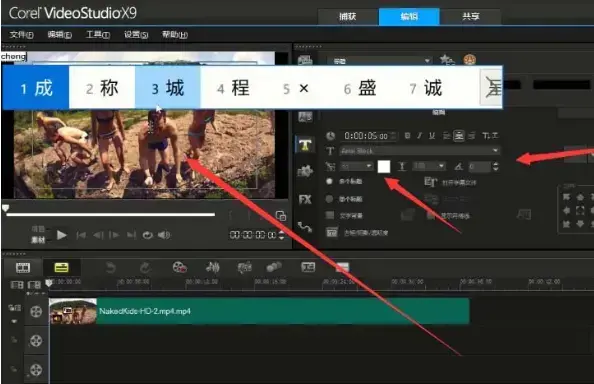Open the Graphic library icon
The width and height of the screenshot is (594, 384).
(305, 172)
